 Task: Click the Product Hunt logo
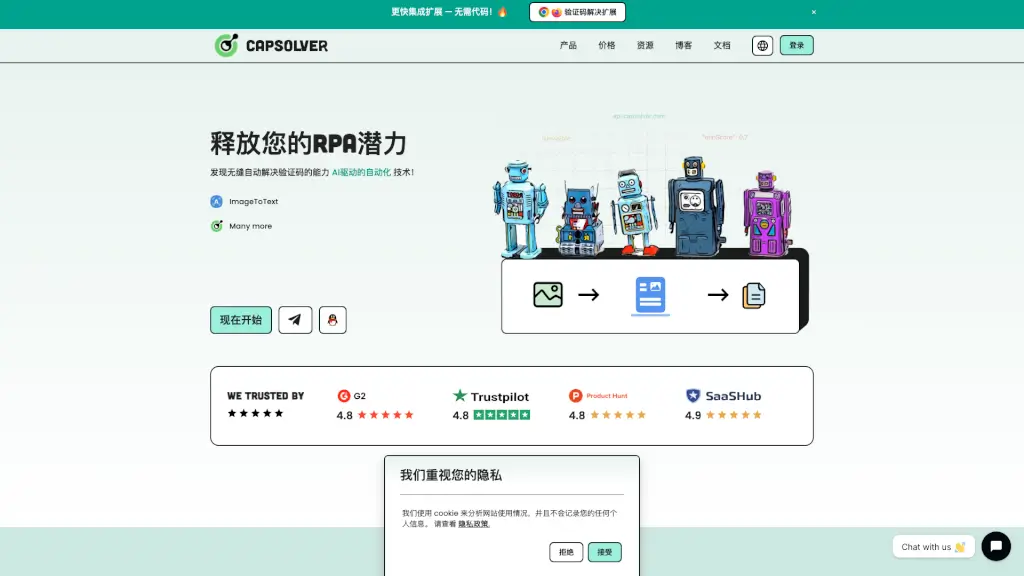[x=598, y=396]
